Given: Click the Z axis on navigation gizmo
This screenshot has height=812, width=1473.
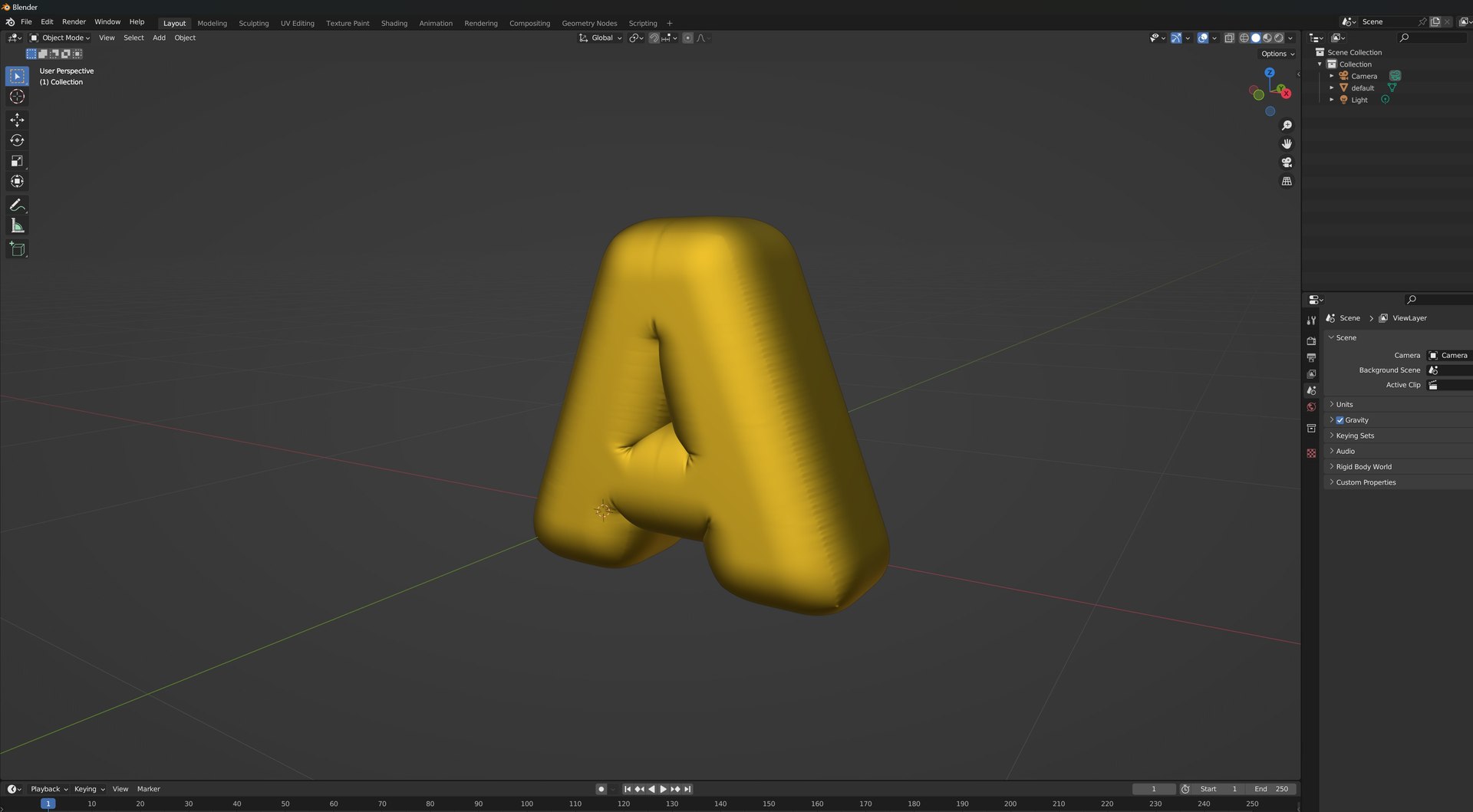Looking at the screenshot, I should [x=1270, y=72].
